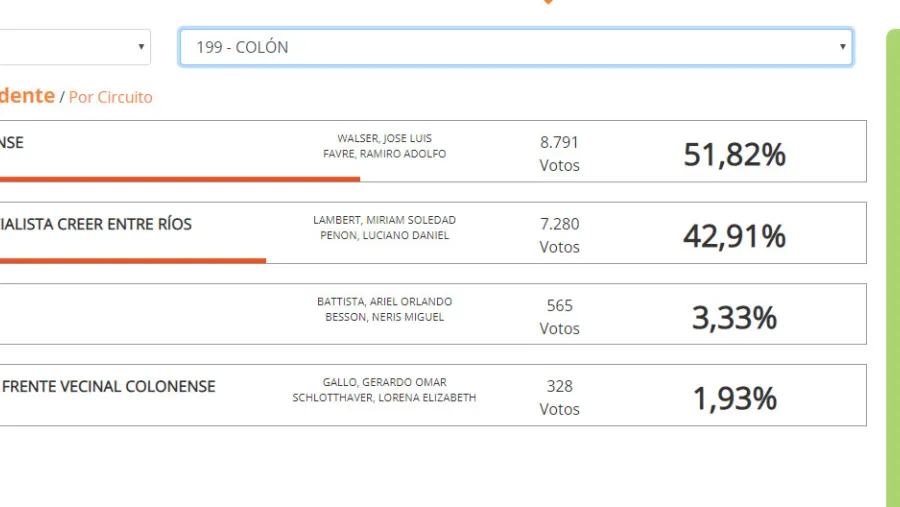
Task: Click the 3,33% percentage value
Action: pyautogui.click(x=734, y=318)
